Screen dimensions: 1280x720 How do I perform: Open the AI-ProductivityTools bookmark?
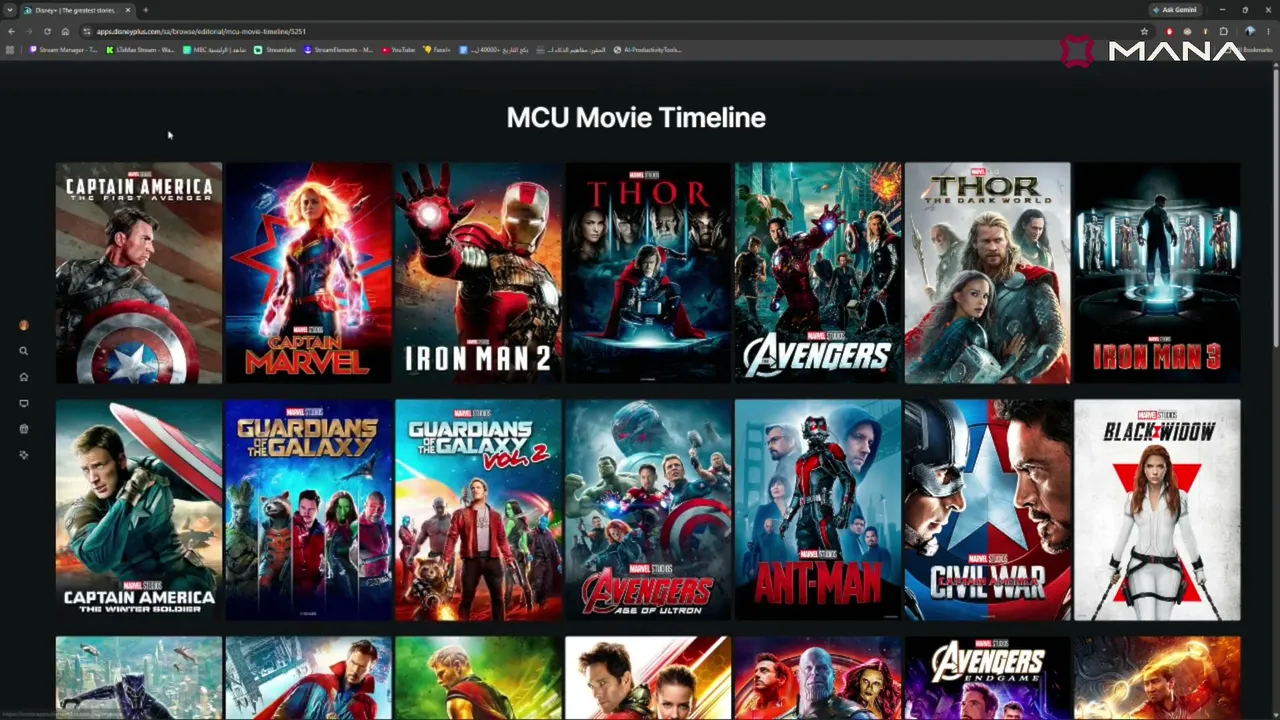[647, 50]
